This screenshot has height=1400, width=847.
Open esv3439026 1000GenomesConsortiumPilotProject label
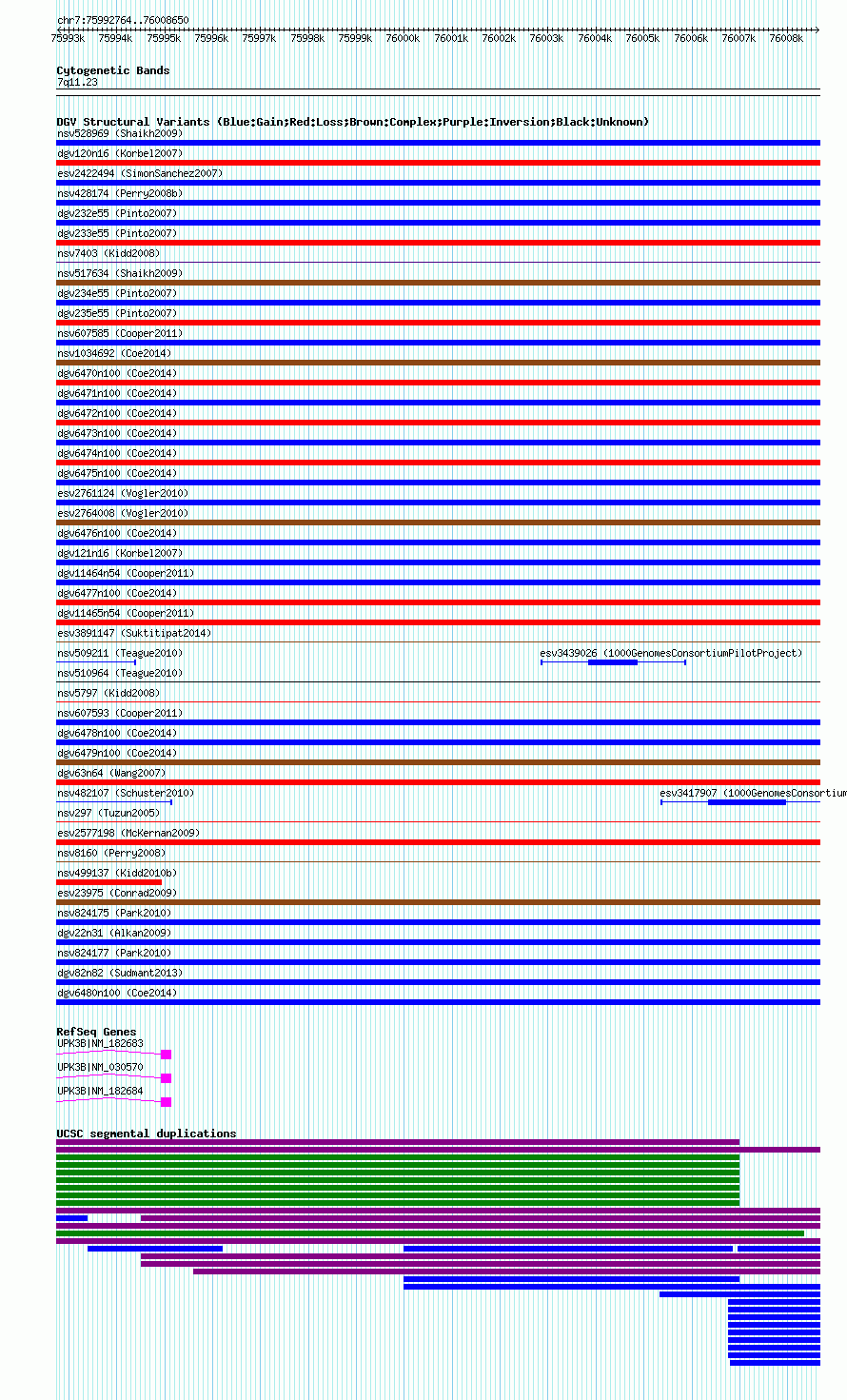pos(671,653)
